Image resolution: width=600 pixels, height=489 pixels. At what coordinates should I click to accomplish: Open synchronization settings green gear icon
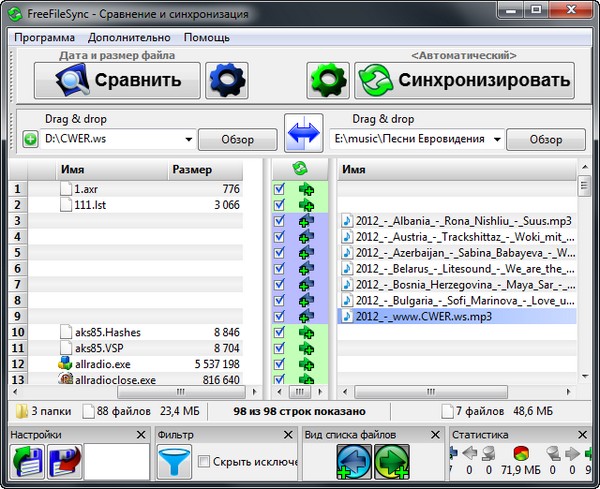(x=326, y=80)
